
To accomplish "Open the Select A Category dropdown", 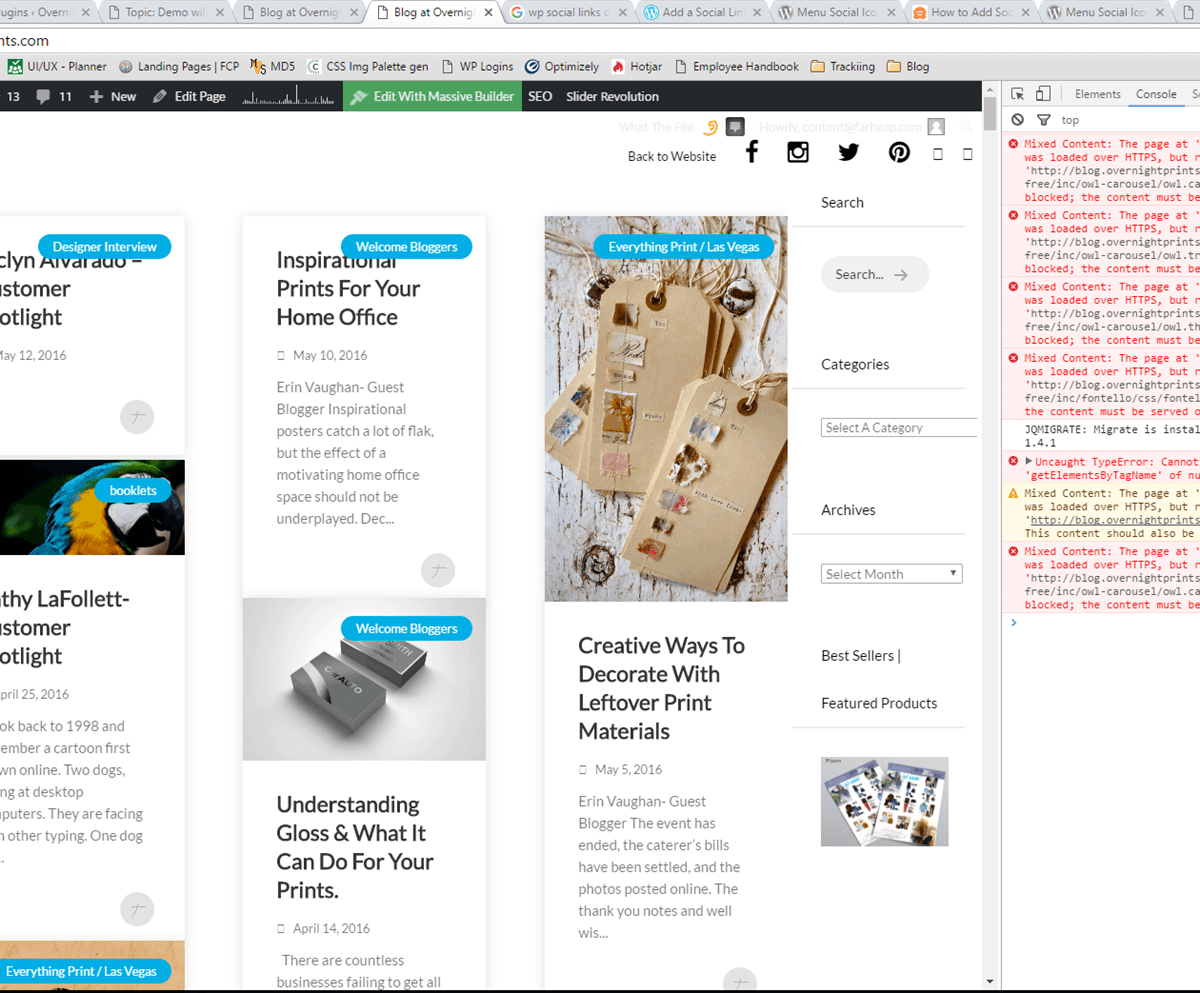I will coord(898,428).
